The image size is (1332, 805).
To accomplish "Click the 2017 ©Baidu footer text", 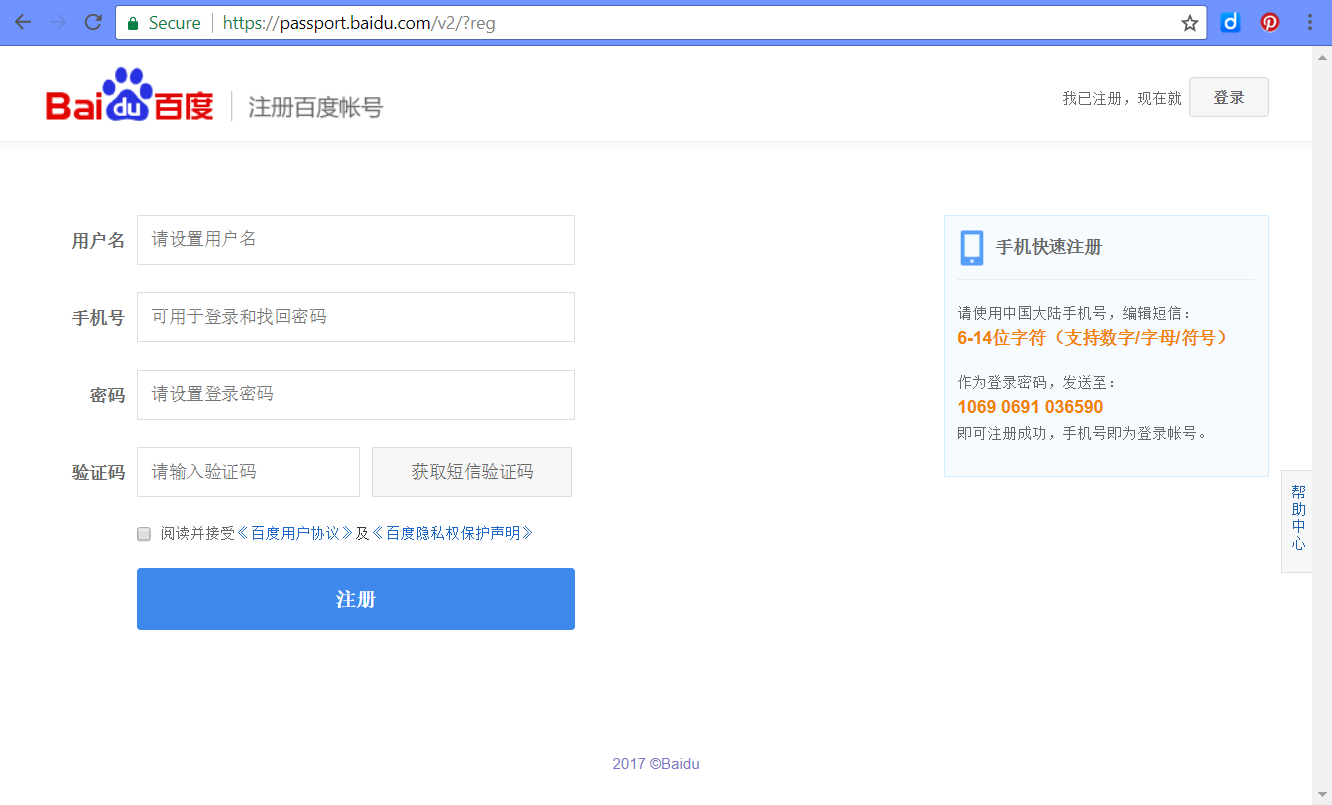I will tap(656, 764).
